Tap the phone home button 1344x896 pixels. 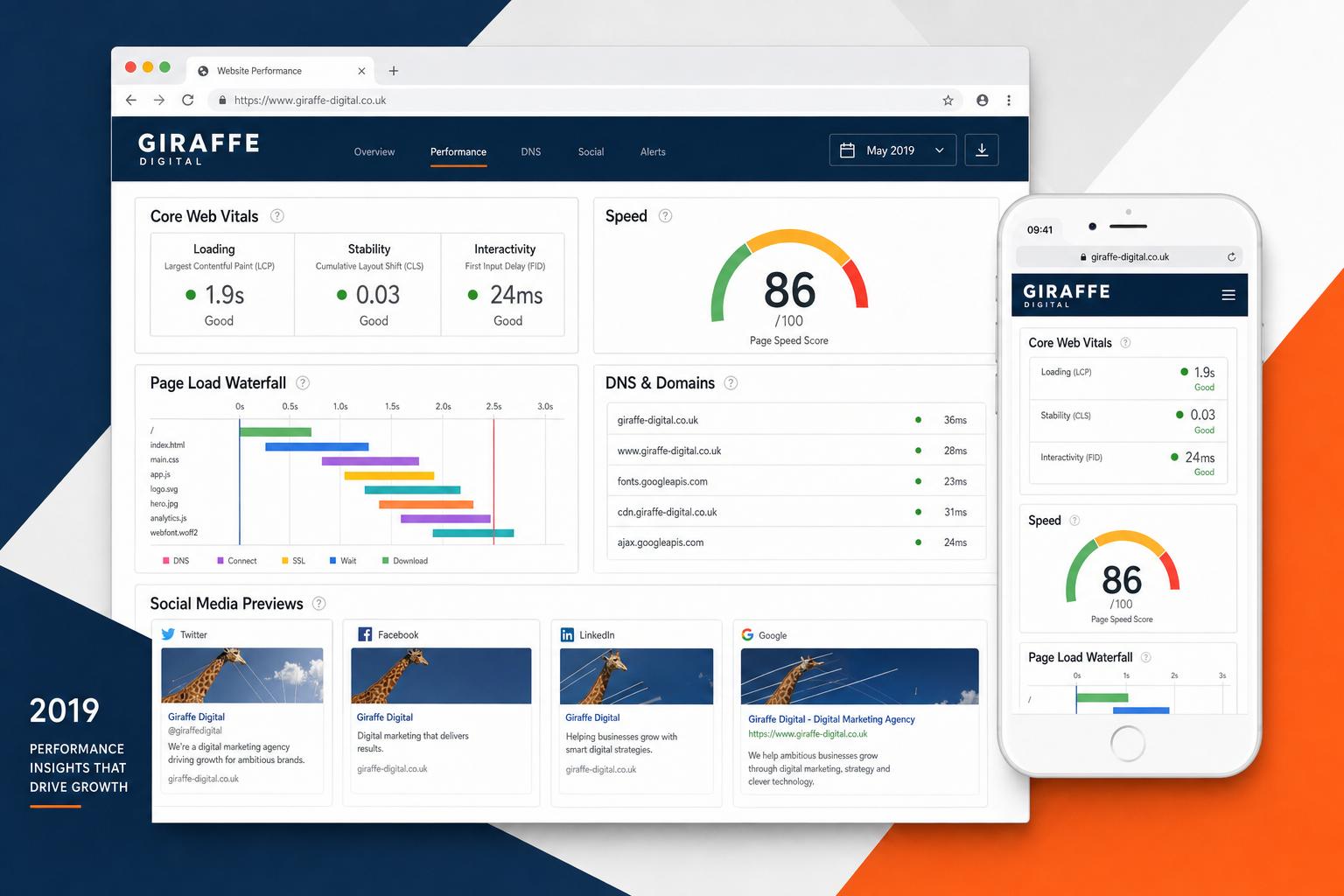[x=1127, y=744]
